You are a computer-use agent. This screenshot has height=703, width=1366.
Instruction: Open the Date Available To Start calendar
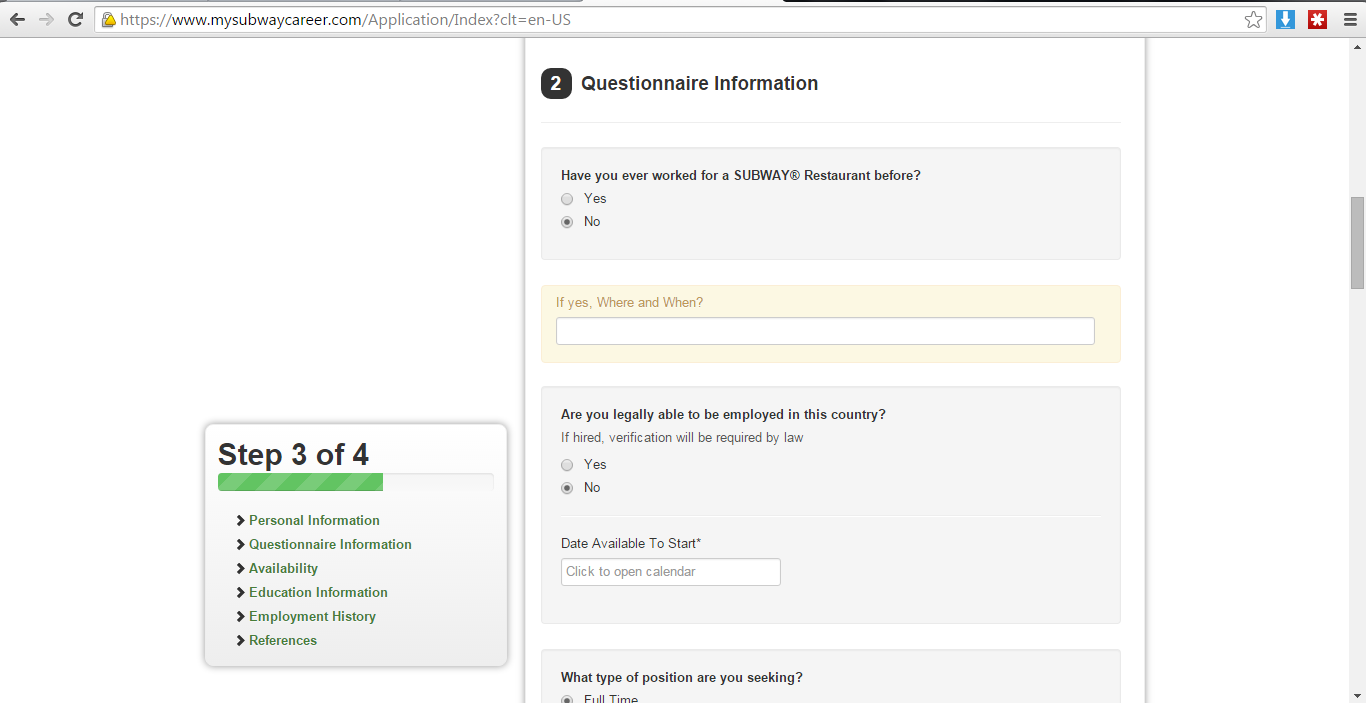(670, 571)
